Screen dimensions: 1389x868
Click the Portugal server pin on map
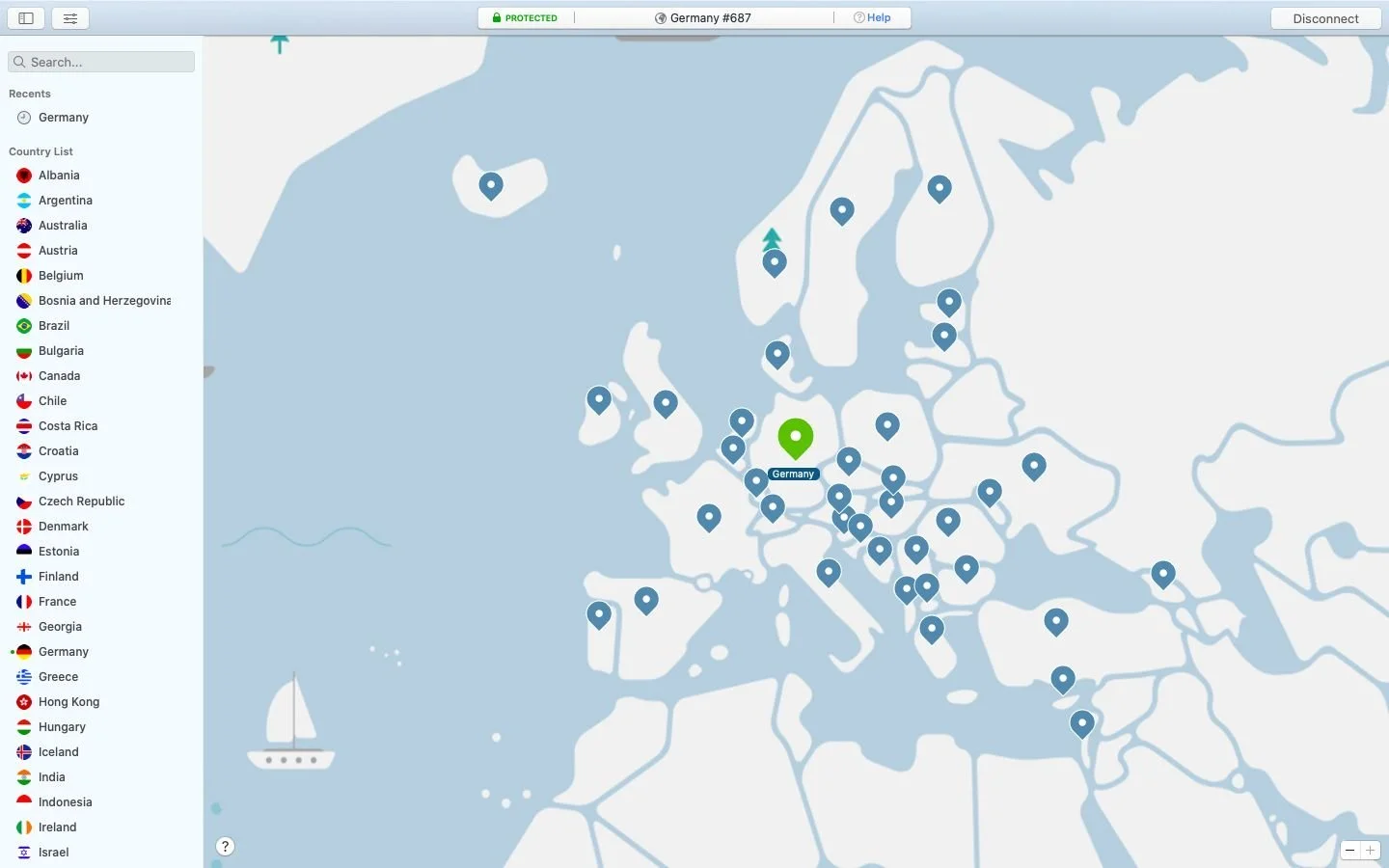click(x=599, y=613)
